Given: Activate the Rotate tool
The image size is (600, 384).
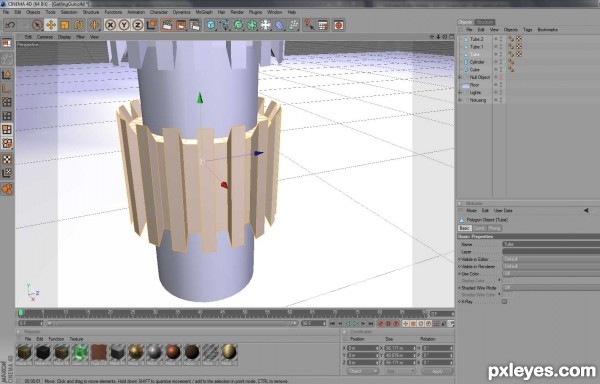Looking at the screenshot, I should 78,25.
